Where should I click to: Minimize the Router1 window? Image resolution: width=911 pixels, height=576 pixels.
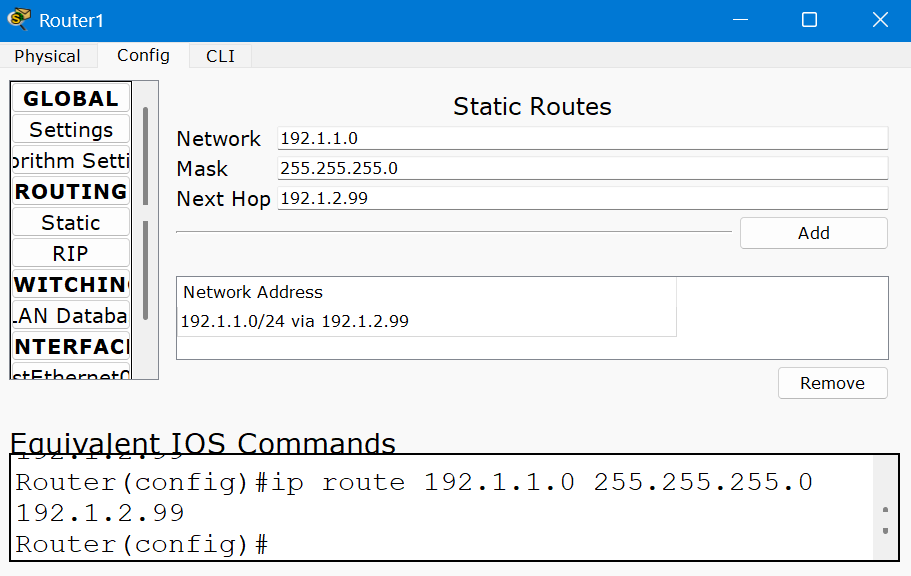(740, 20)
